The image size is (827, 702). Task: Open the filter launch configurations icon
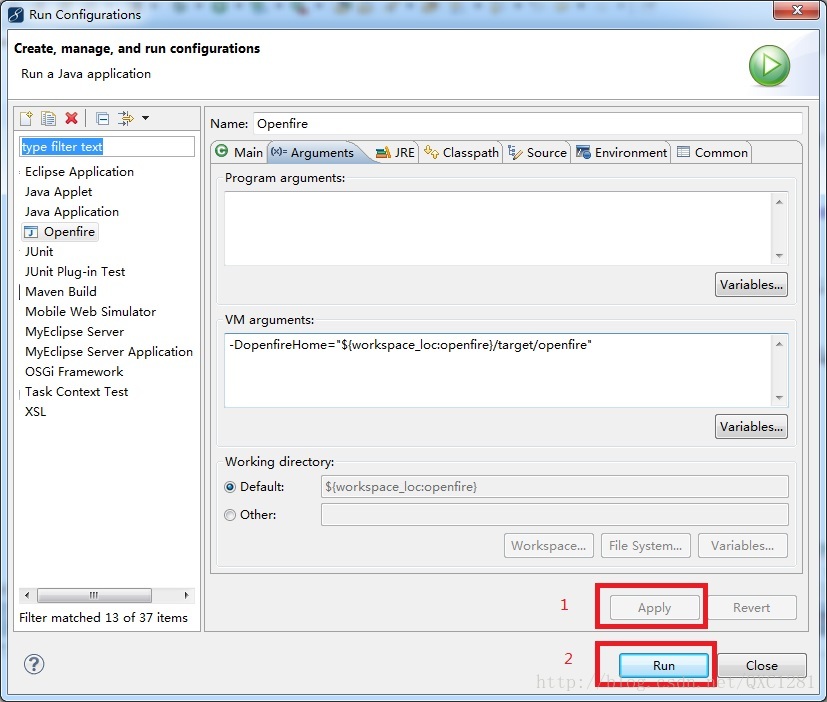[x=126, y=118]
